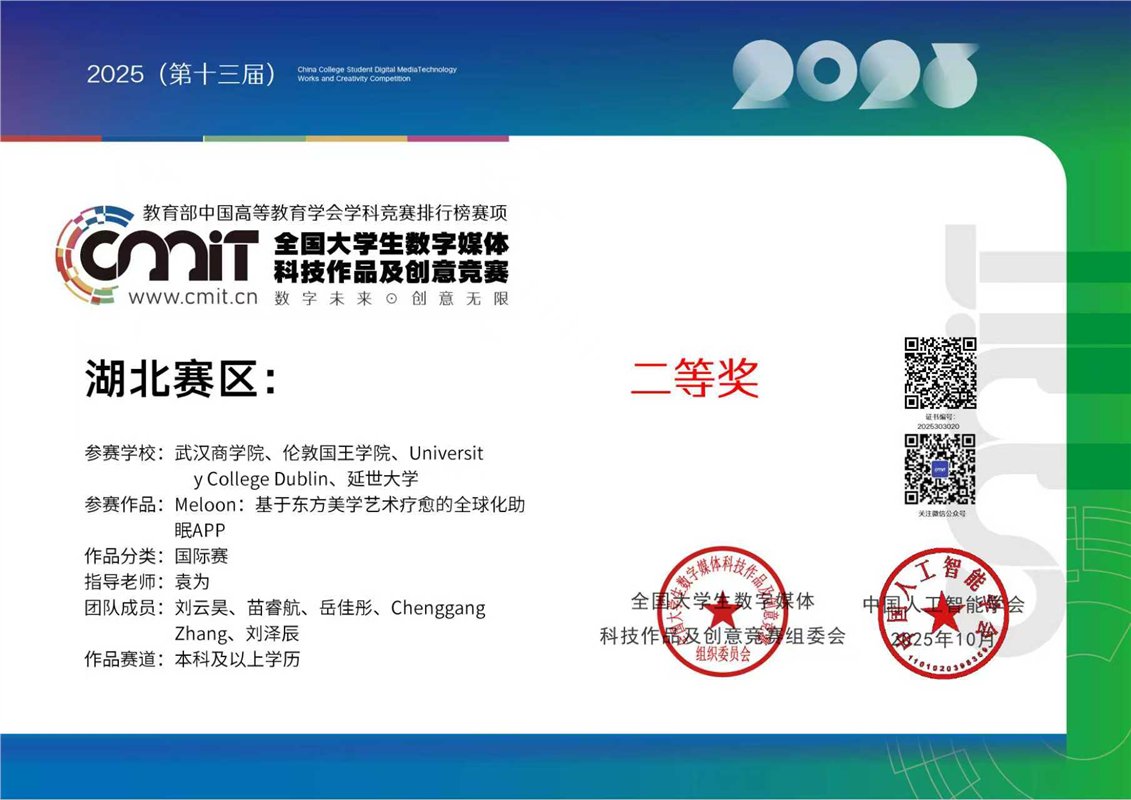The height and width of the screenshot is (800, 1131).
Task: Click the signature line 科技作品及创意竞赛组委会
Action: pyautogui.click(x=722, y=636)
